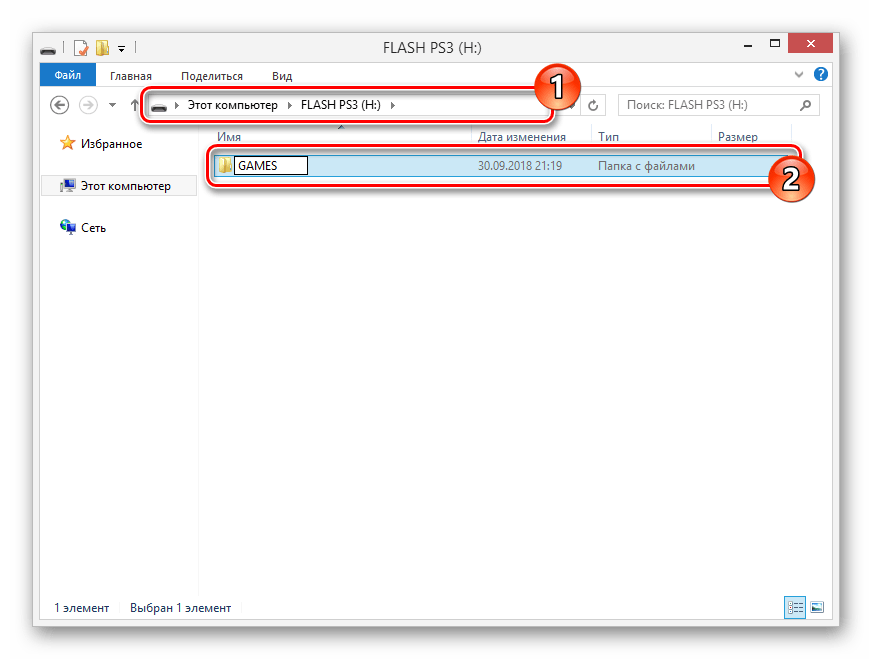Click the GAMES folder name edit field

[x=270, y=166]
